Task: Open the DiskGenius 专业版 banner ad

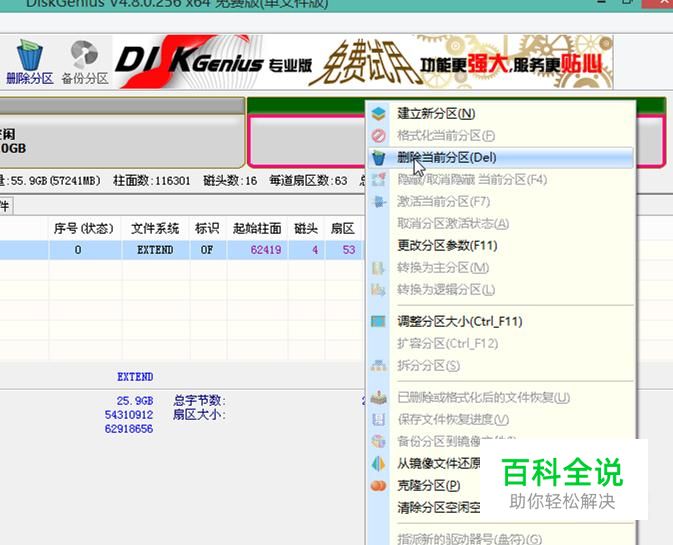Action: click(363, 62)
